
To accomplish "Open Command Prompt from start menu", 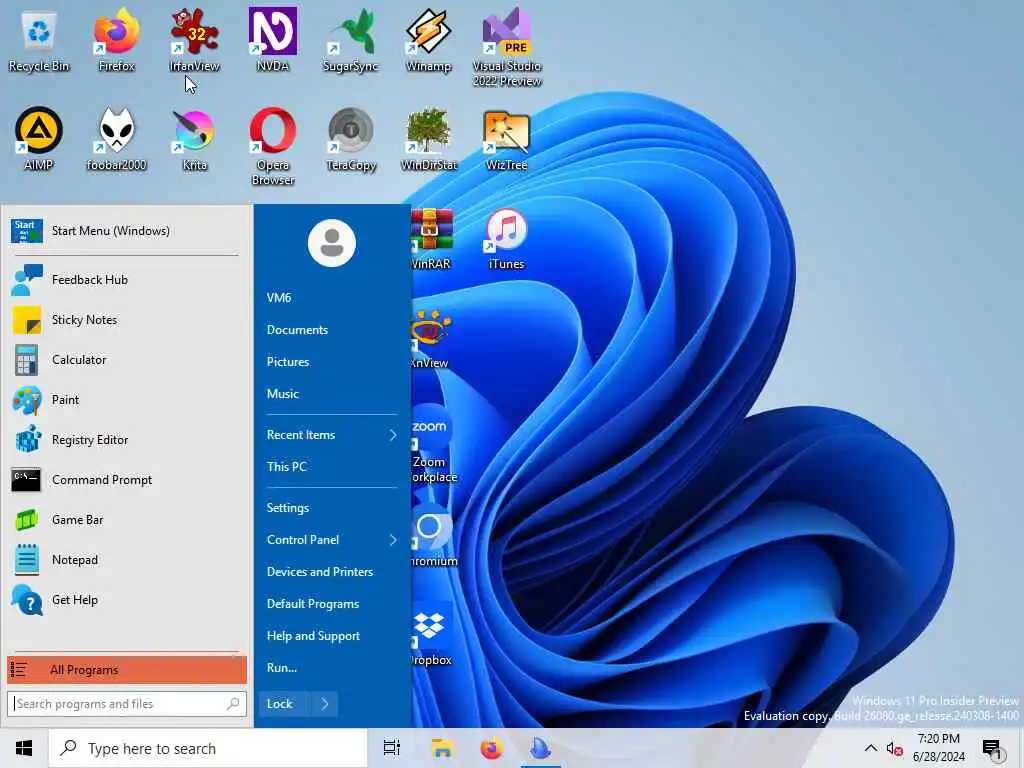I will [x=127, y=480].
